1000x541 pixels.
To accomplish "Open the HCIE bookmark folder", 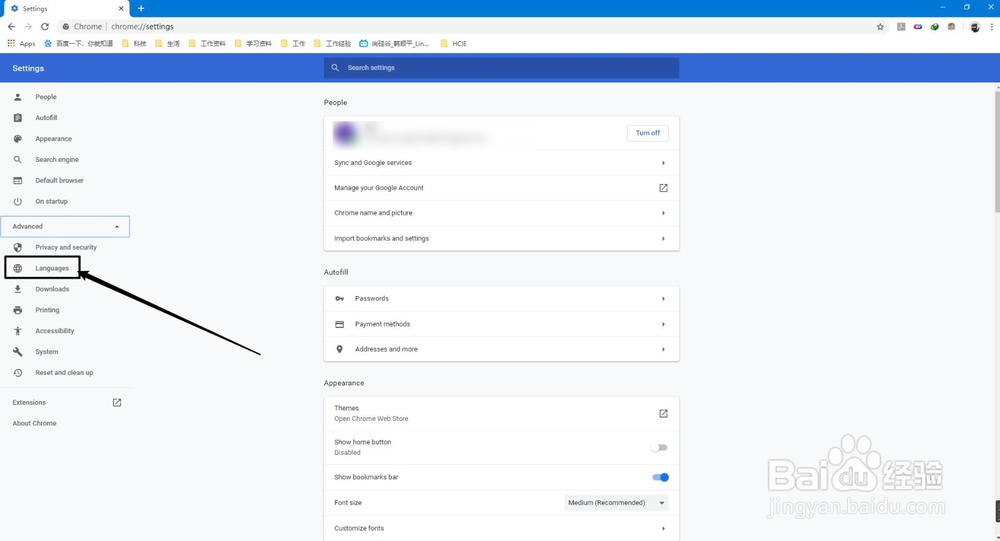I will (x=453, y=43).
